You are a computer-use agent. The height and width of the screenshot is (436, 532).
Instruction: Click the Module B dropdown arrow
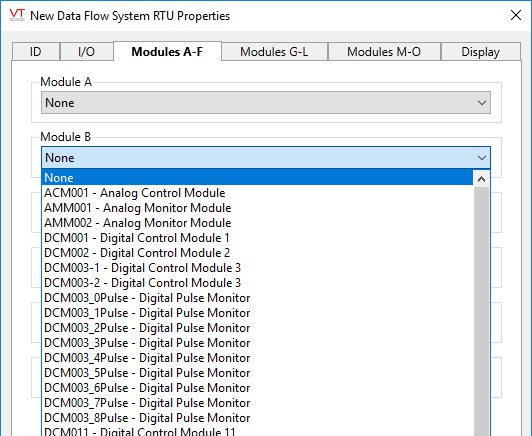coord(482,158)
